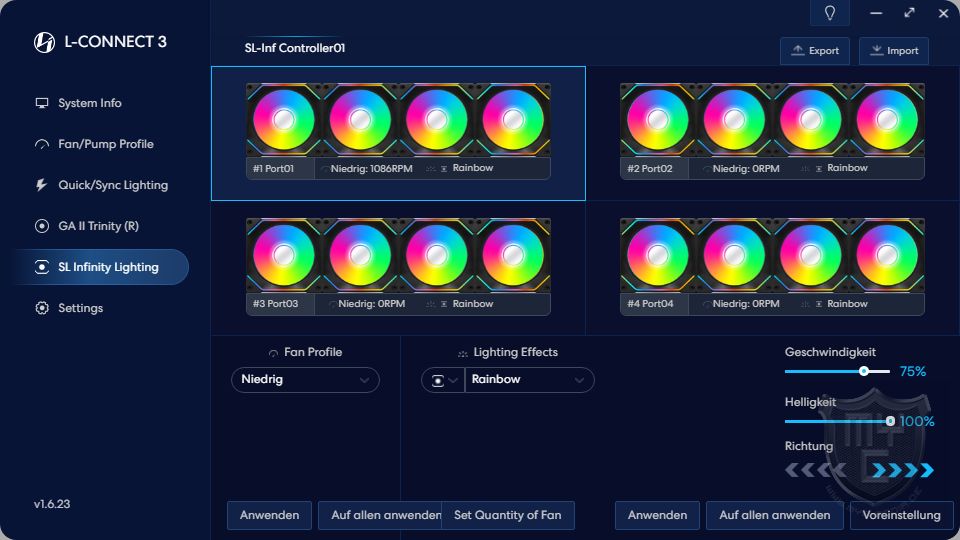Click Auf allen anwenden for lighting
This screenshot has width=960, height=540.
click(774, 515)
